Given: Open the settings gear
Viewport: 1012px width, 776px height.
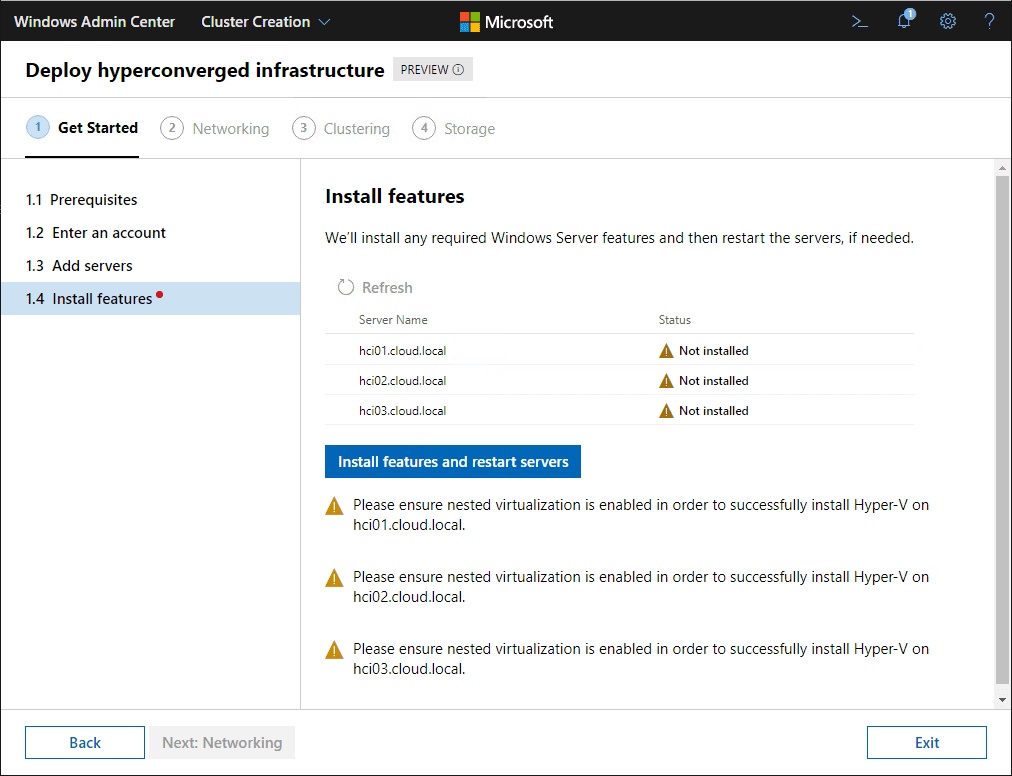Looking at the screenshot, I should (947, 21).
